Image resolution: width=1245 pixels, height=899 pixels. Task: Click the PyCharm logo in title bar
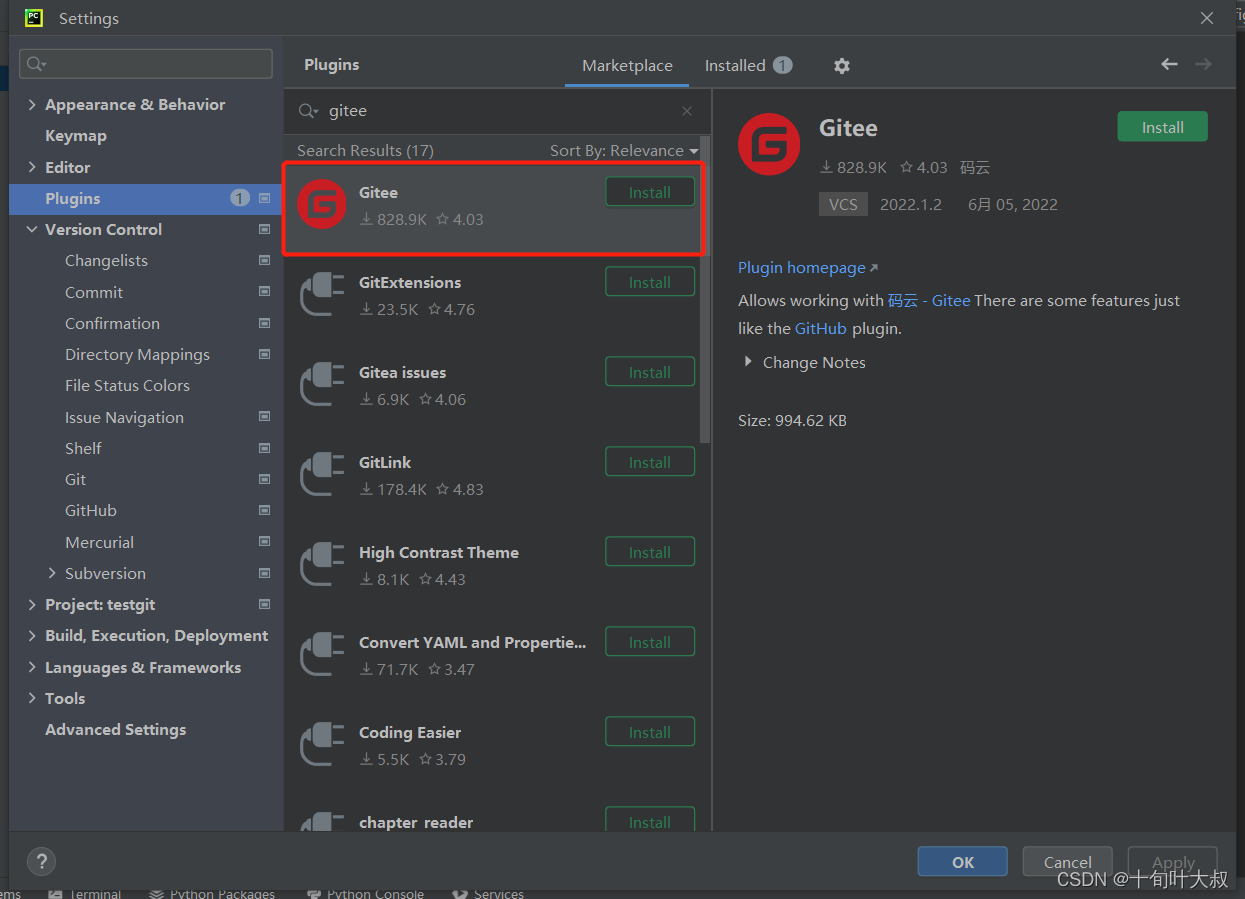(34, 18)
